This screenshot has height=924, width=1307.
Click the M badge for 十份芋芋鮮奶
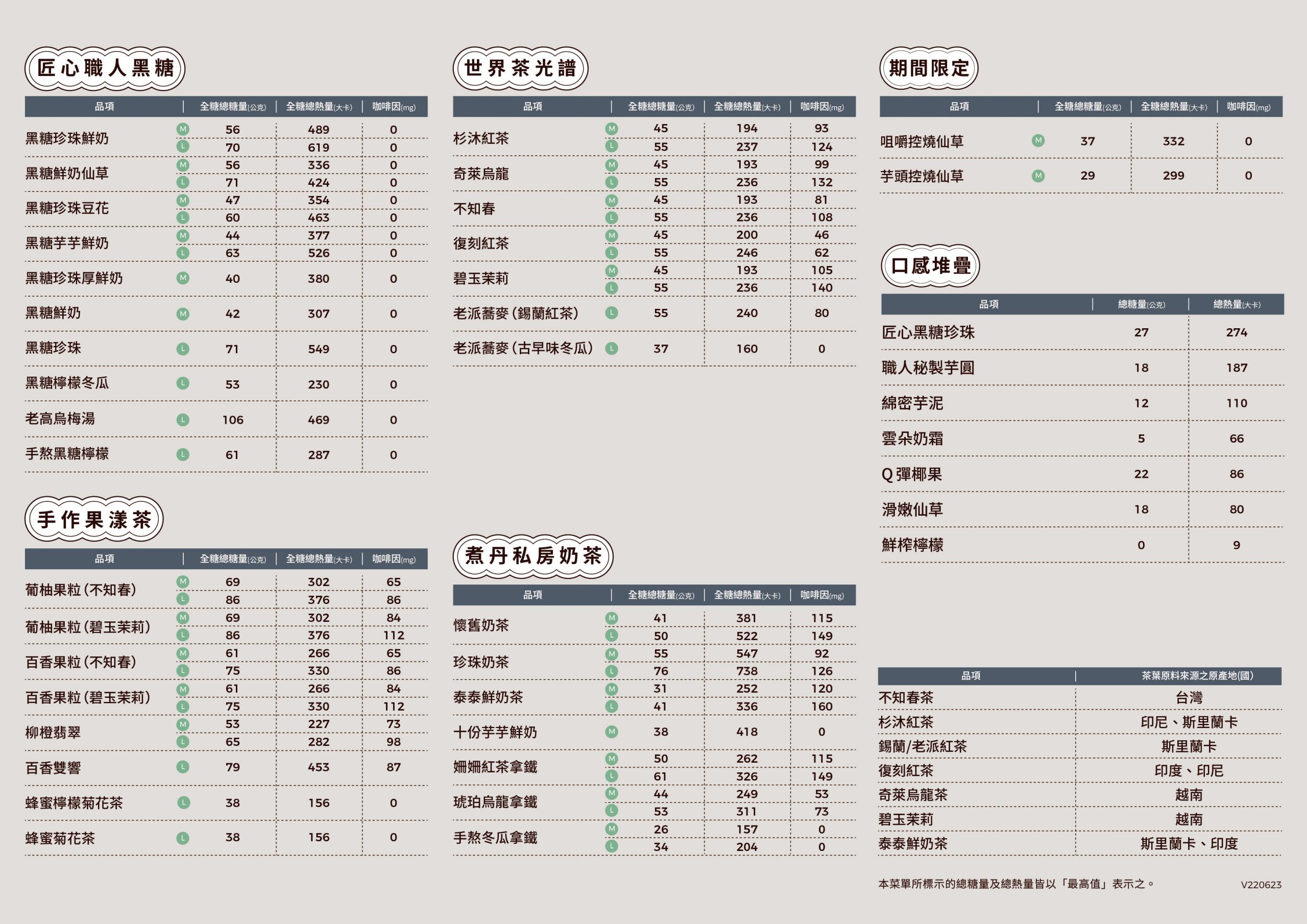point(611,732)
